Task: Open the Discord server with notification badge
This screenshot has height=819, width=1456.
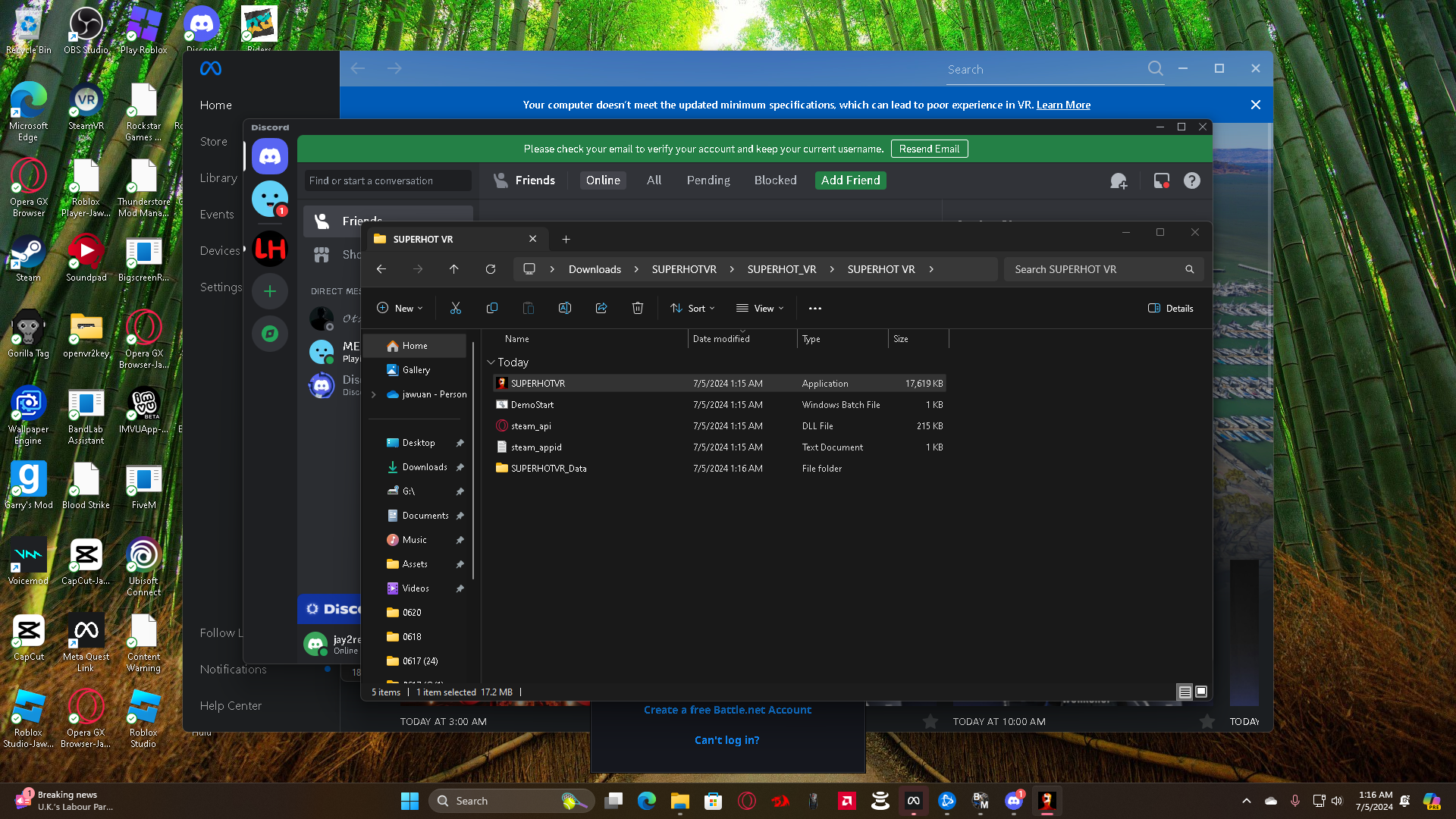Action: [x=270, y=199]
